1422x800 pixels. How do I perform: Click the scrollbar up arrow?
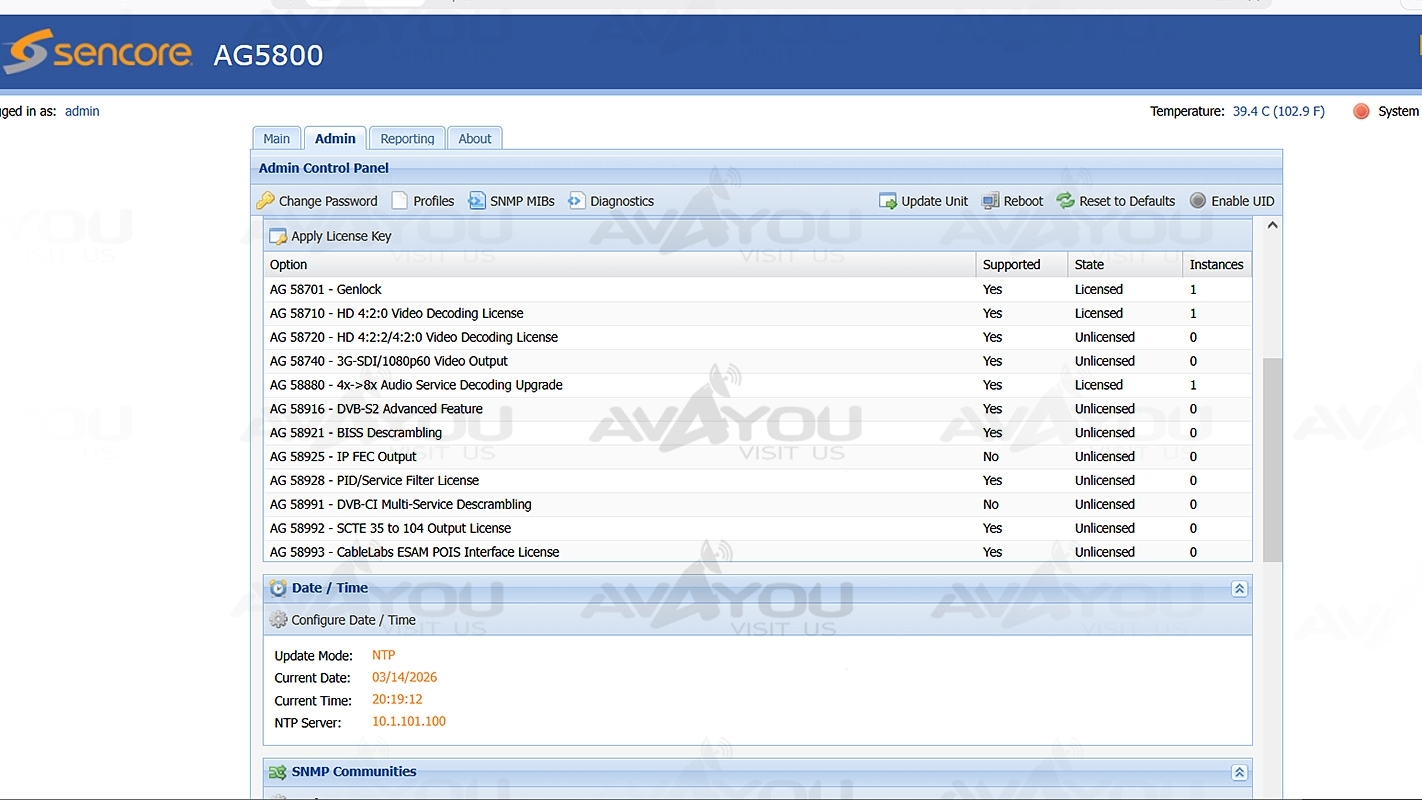pyautogui.click(x=1272, y=226)
